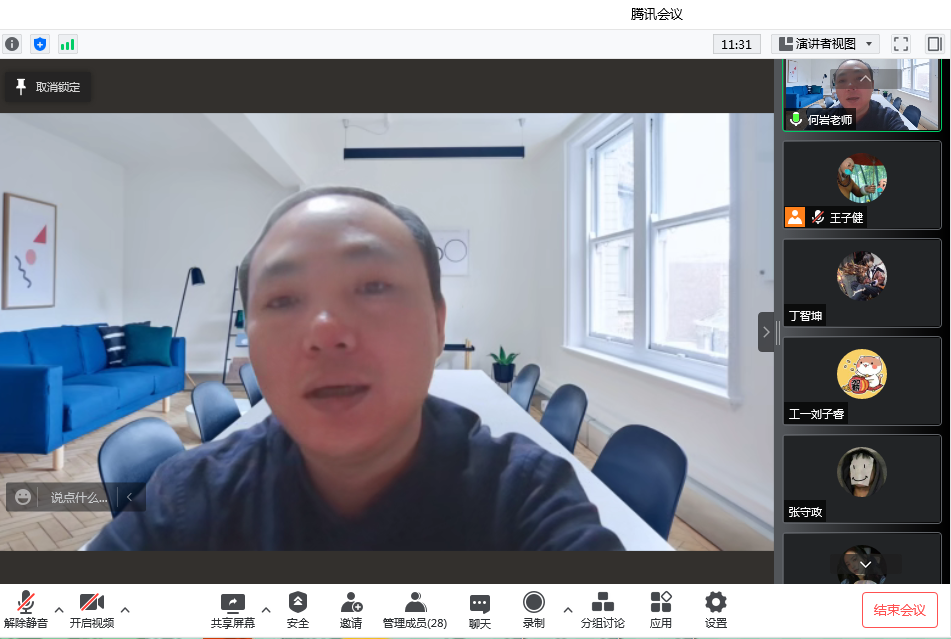The image size is (951, 639).
Task: Select 王子健 participant tile
Action: (862, 185)
